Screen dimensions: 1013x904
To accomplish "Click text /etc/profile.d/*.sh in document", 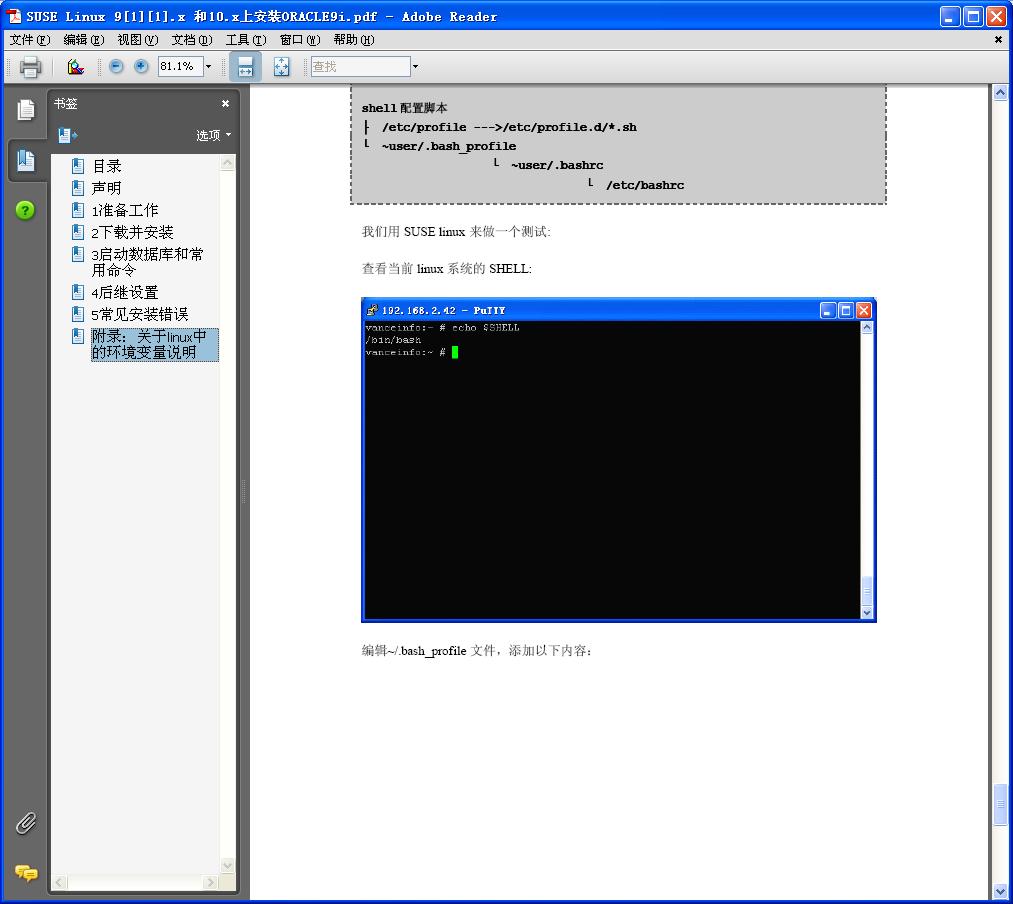I will tap(570, 127).
